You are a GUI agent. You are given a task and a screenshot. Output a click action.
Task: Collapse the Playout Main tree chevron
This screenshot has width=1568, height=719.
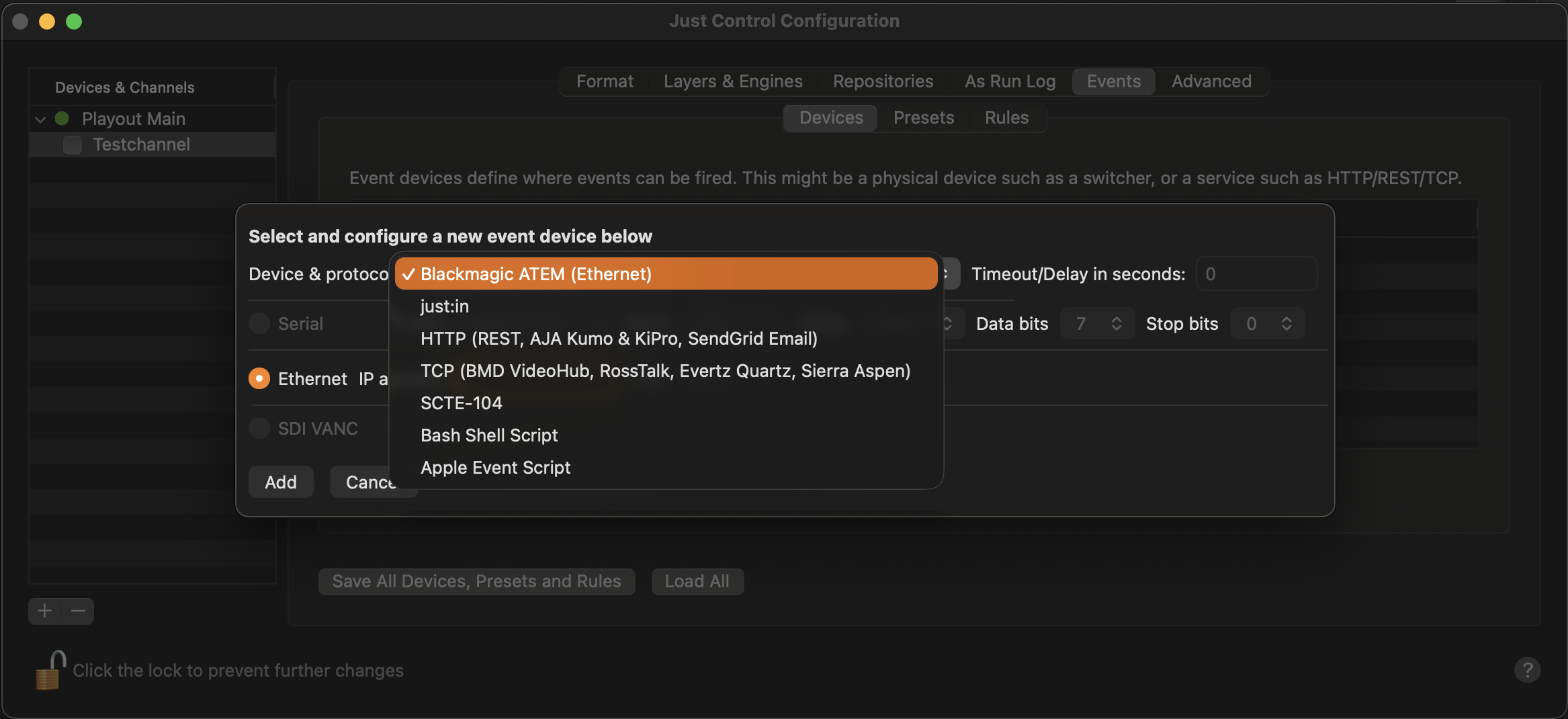click(x=40, y=119)
